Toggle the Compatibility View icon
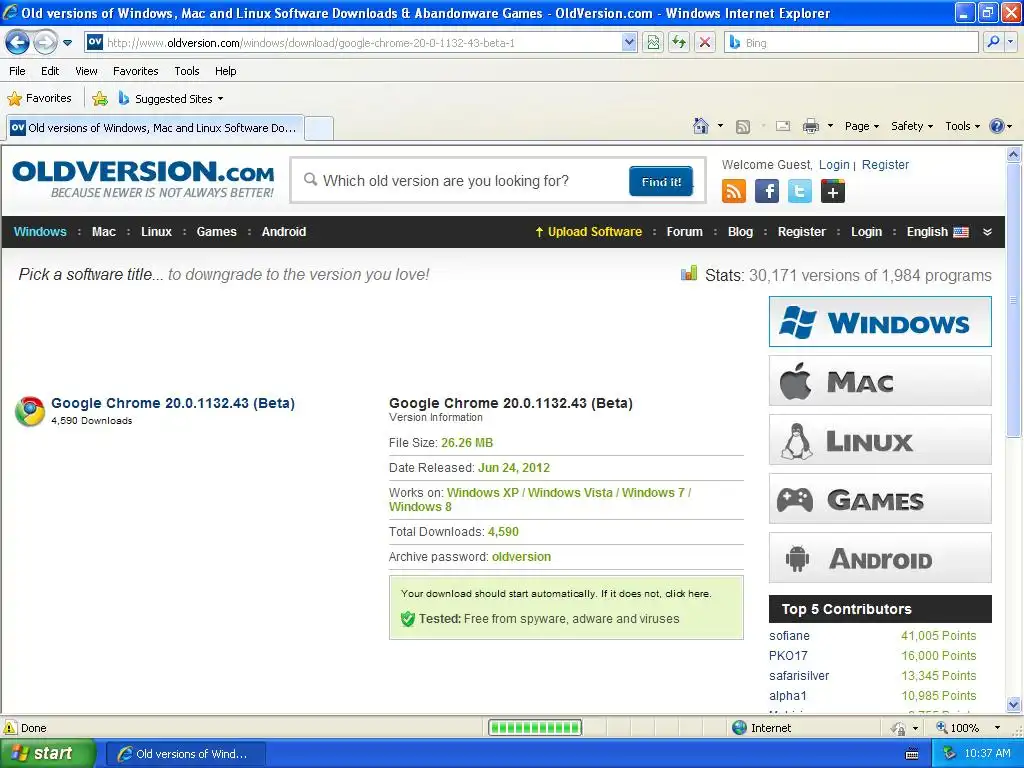Screen dimensions: 1024x768 point(653,43)
